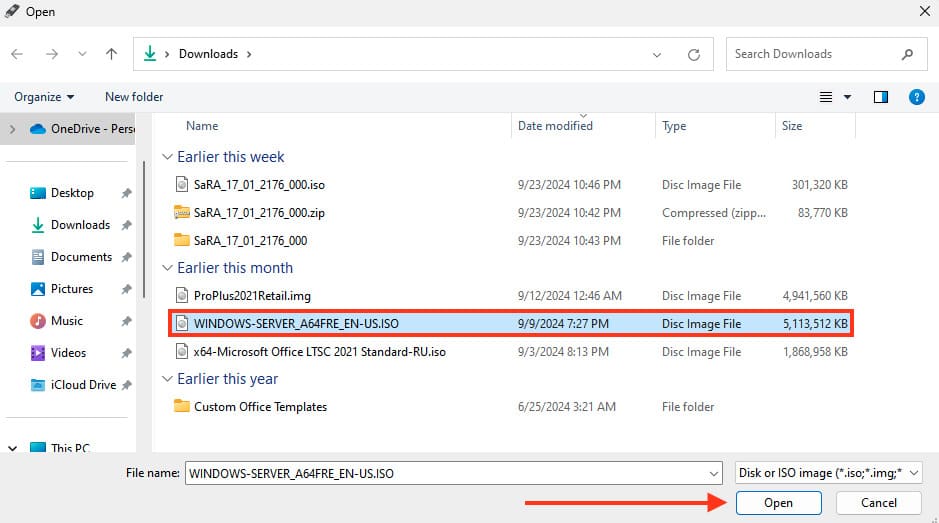Click the Back navigation arrow
Screen dimensions: 939x523
[x=18, y=54]
